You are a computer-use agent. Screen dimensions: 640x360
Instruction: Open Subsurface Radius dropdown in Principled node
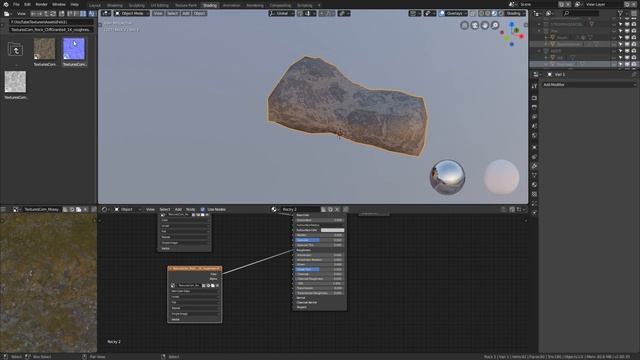[x=320, y=225]
